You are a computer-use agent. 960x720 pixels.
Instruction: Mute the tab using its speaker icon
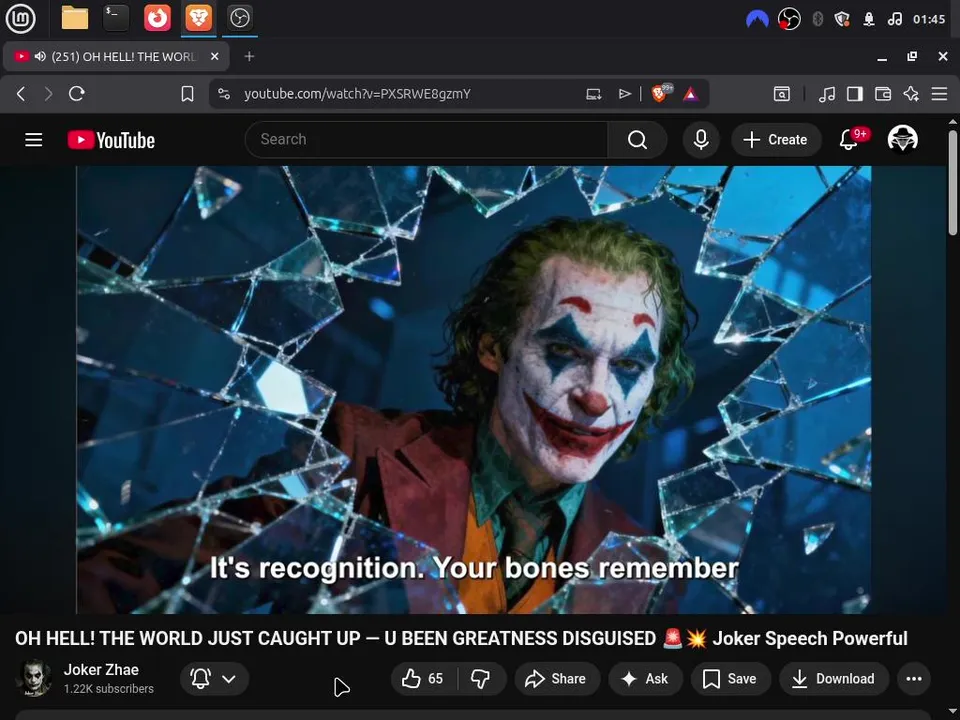(x=40, y=56)
